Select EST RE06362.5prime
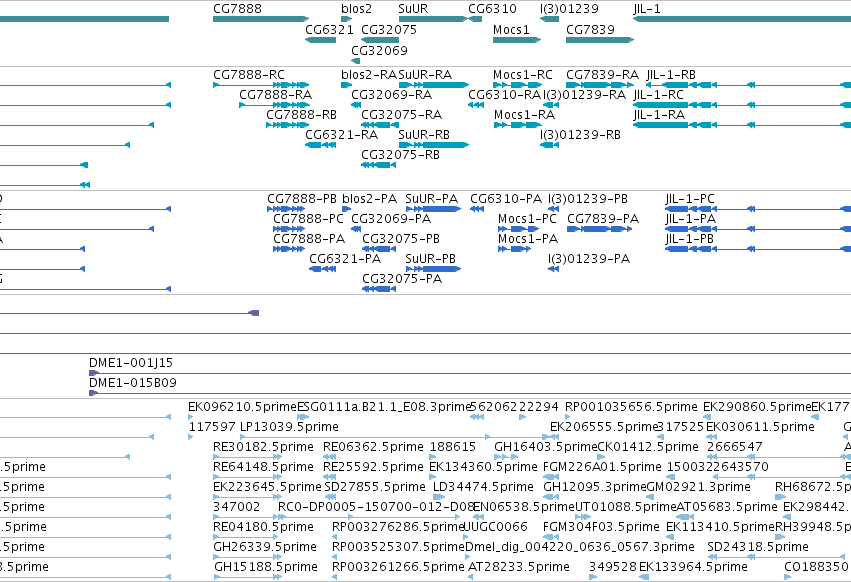Image resolution: width=851 pixels, height=582 pixels. (x=327, y=457)
